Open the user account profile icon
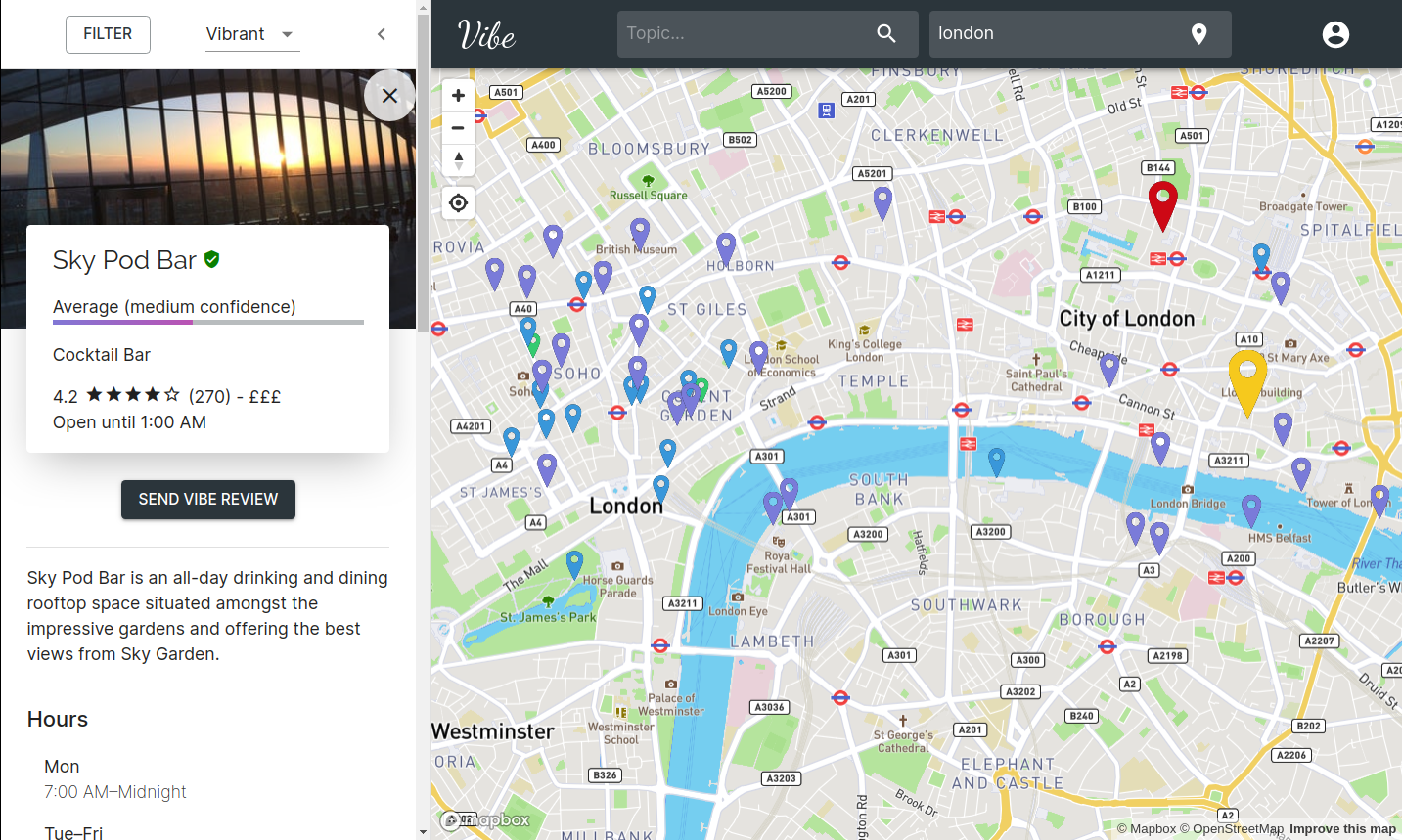This screenshot has width=1402, height=840. (1335, 34)
